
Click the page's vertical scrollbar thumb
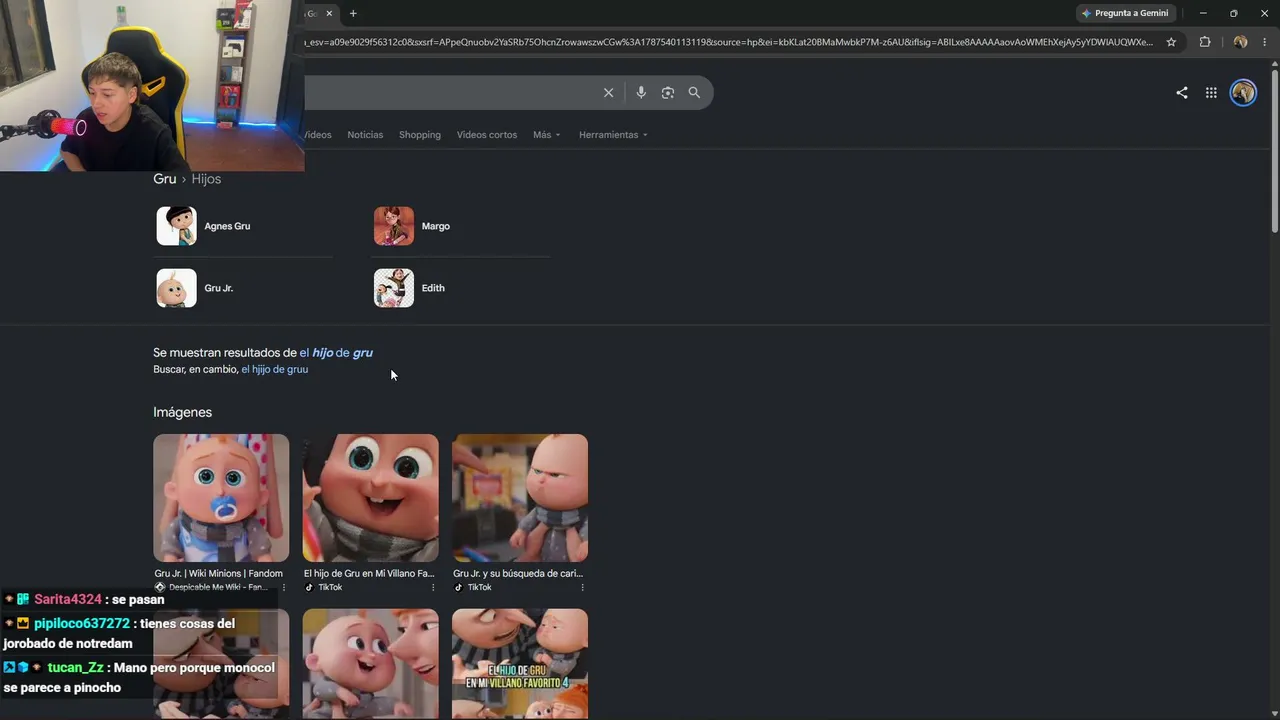(x=1274, y=150)
